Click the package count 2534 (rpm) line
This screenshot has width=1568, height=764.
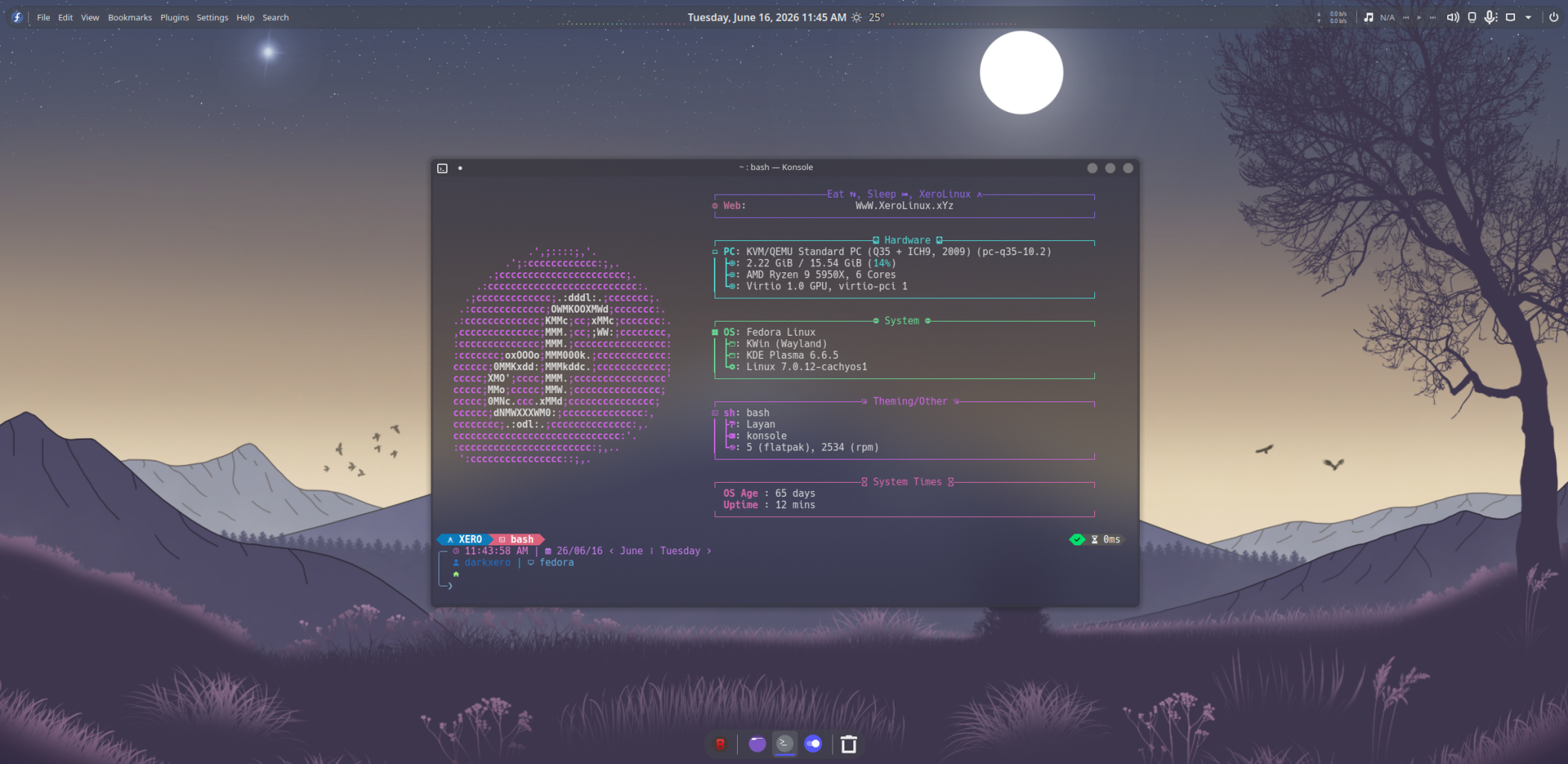(803, 448)
